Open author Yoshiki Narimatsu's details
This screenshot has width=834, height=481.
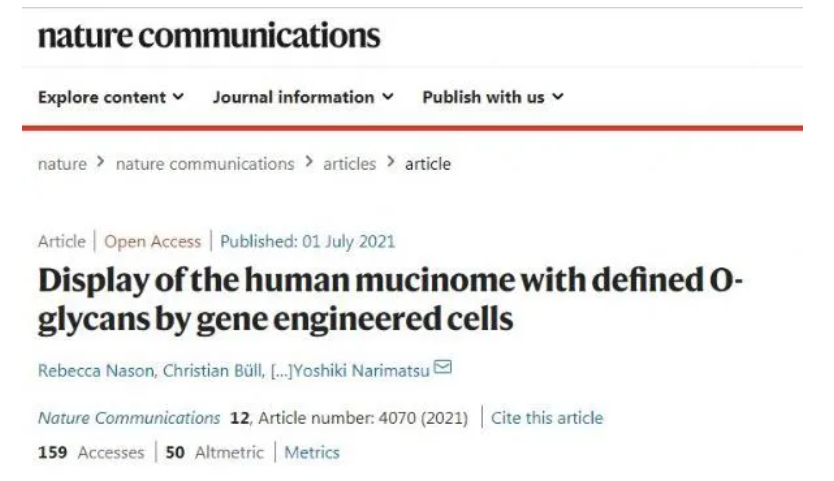point(362,370)
